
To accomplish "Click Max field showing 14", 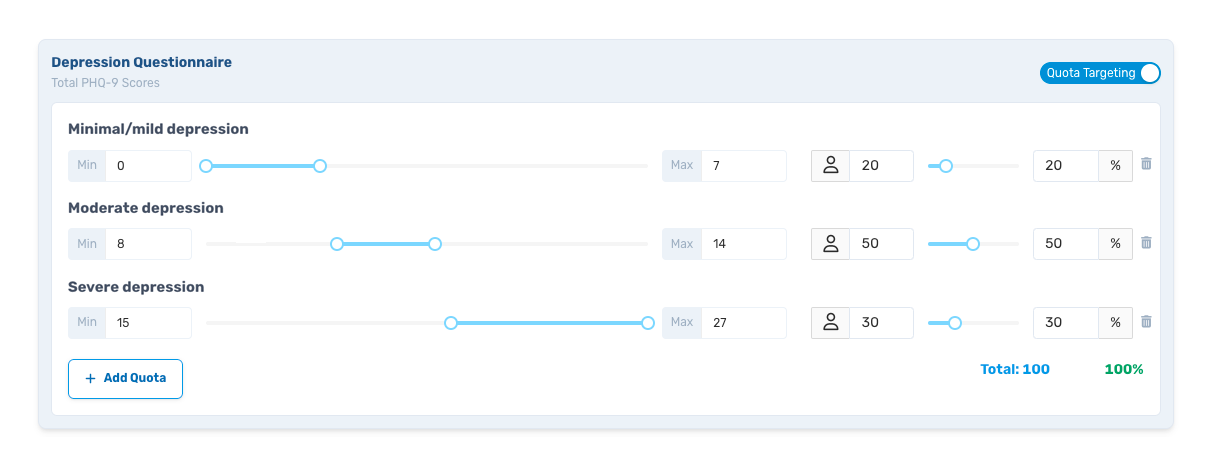I will [743, 244].
